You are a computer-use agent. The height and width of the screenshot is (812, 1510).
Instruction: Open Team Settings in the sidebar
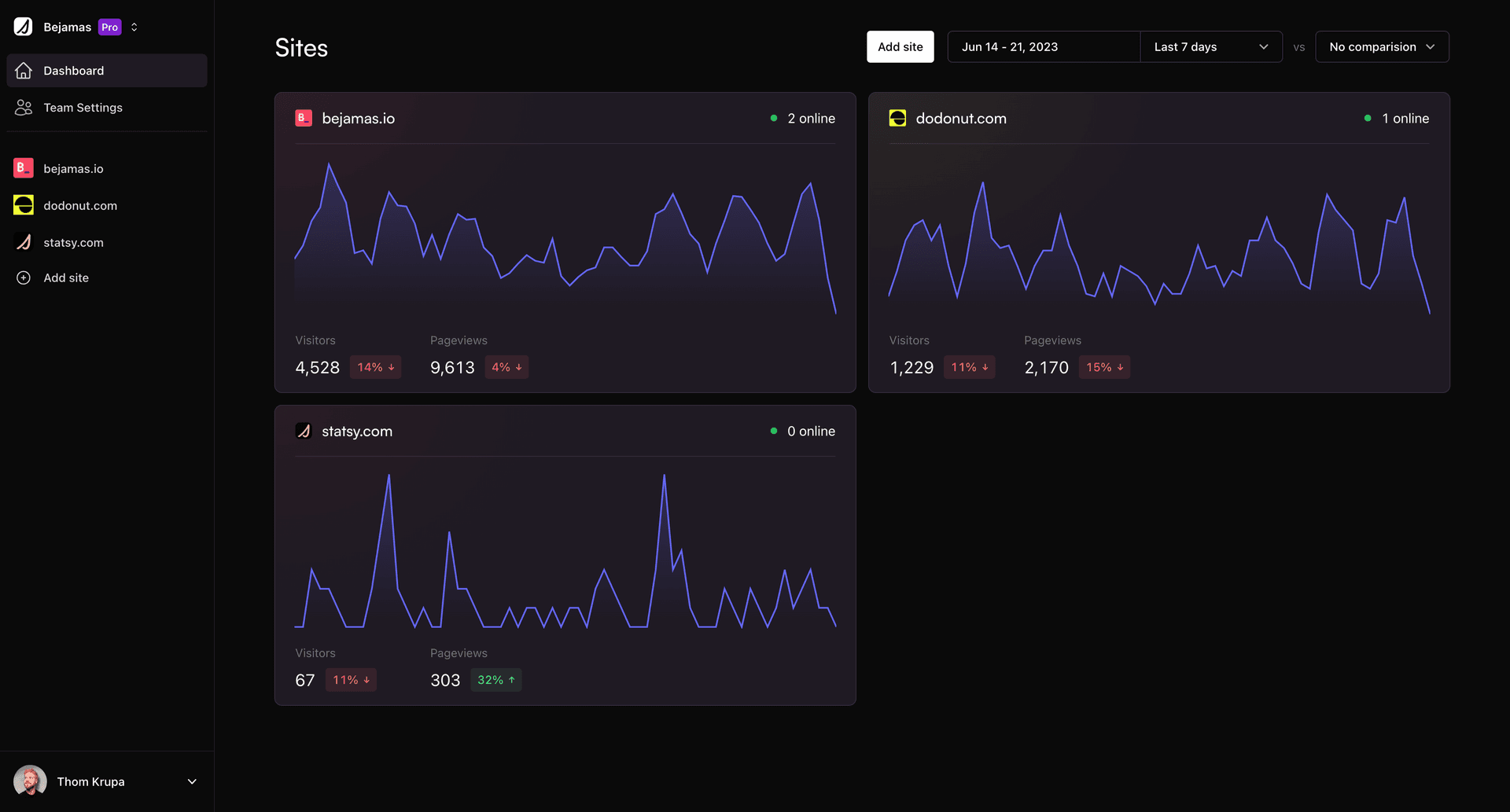pyautogui.click(x=107, y=108)
